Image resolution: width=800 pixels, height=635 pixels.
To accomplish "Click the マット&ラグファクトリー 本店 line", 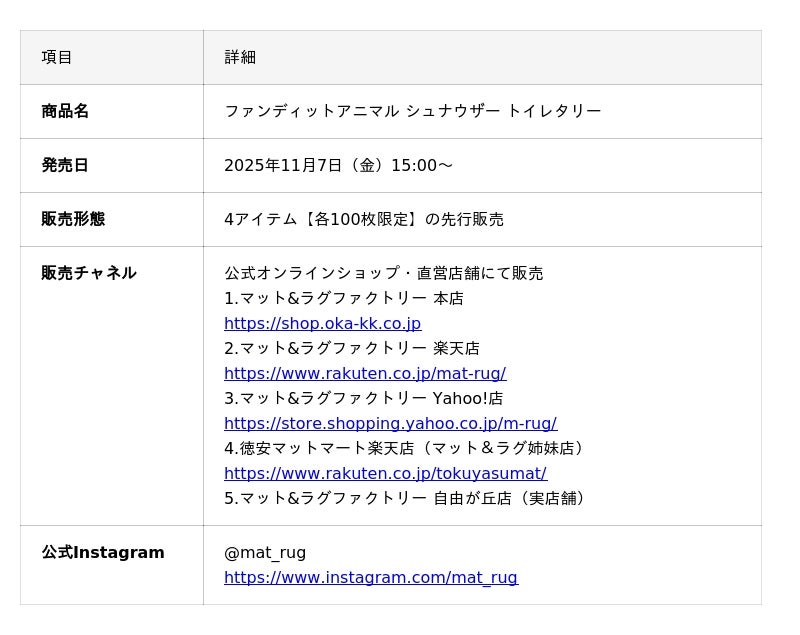I will coord(343,299).
